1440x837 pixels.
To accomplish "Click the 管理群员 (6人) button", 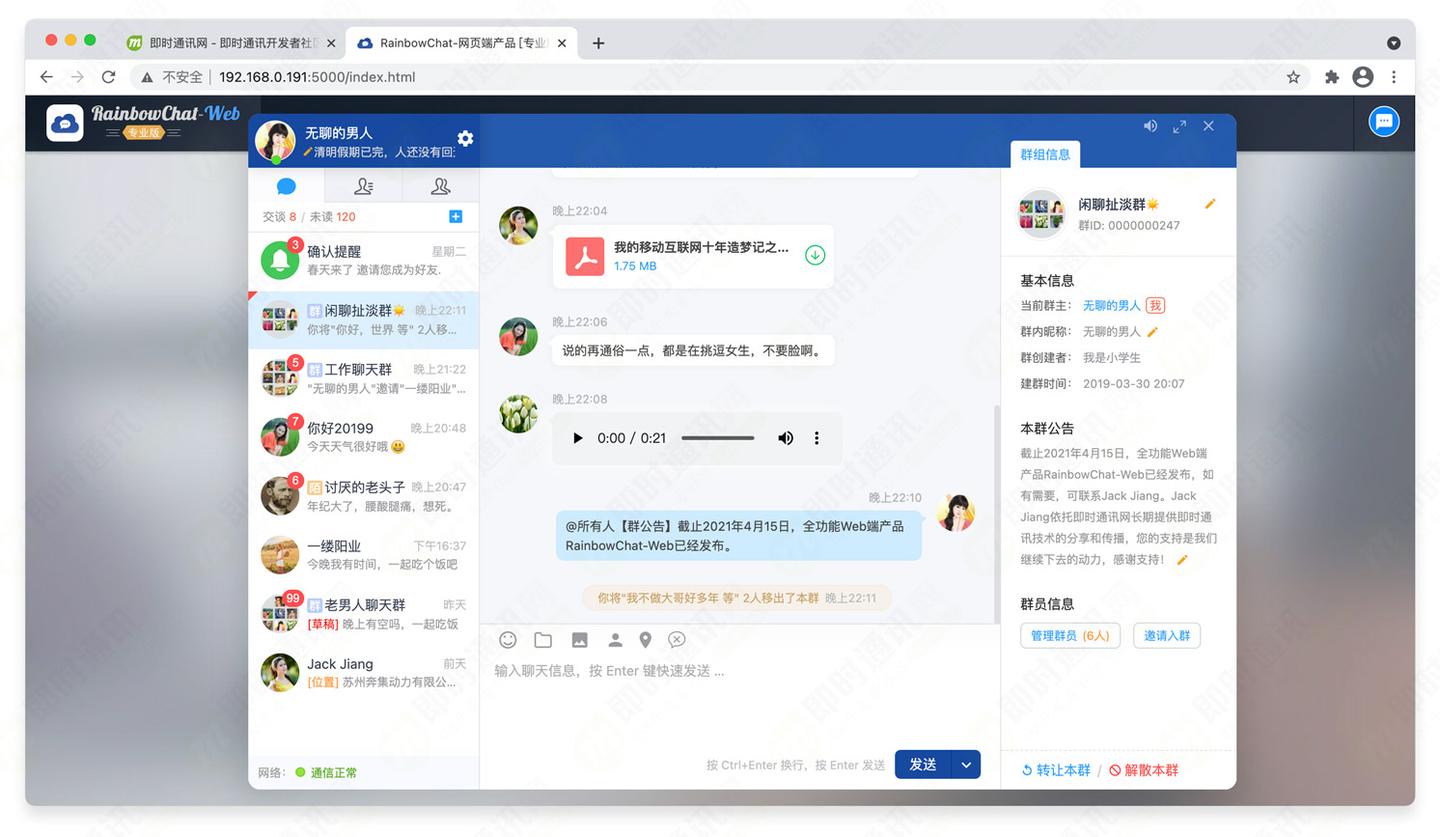I will point(1069,635).
